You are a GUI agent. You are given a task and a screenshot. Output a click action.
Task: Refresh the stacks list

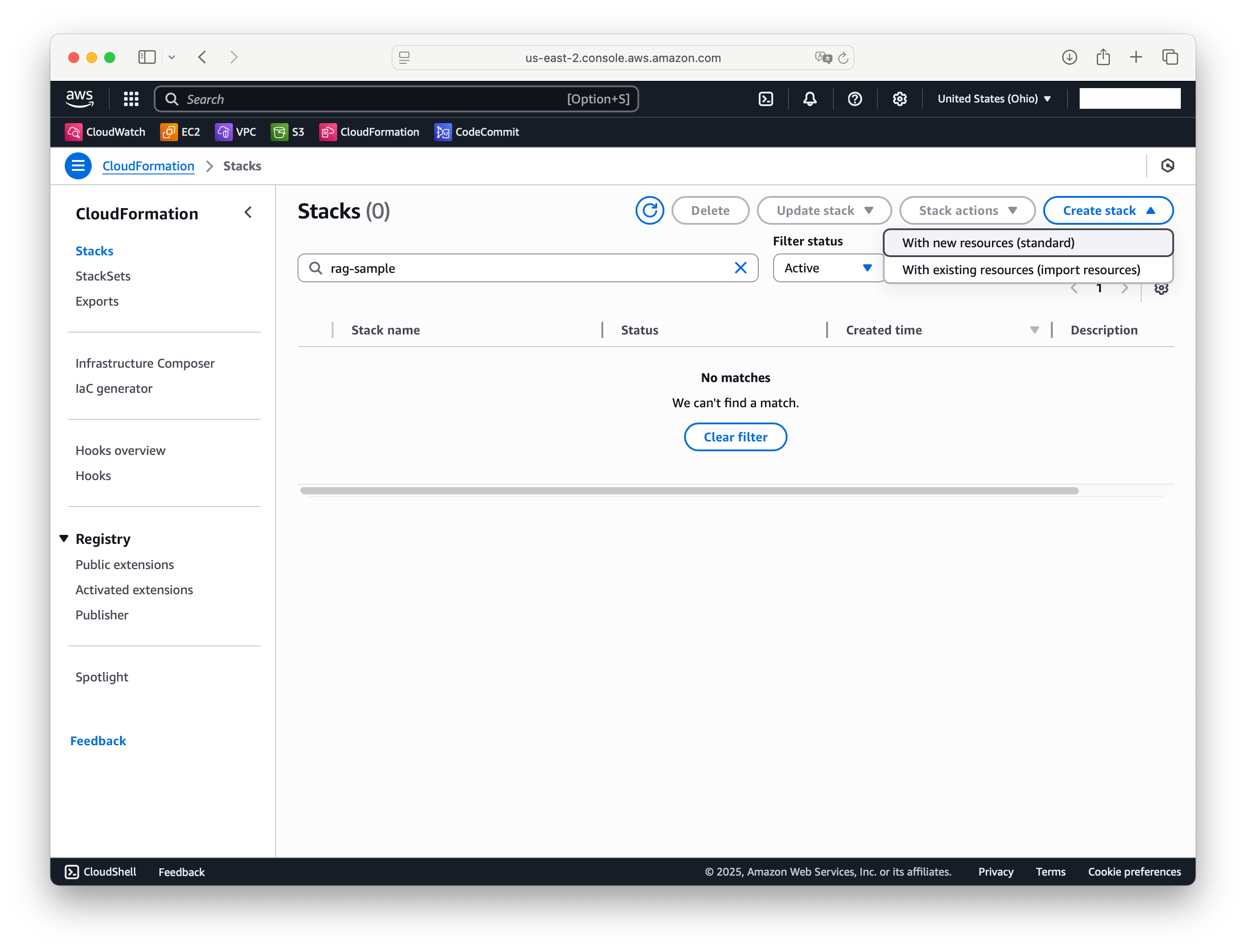(650, 211)
